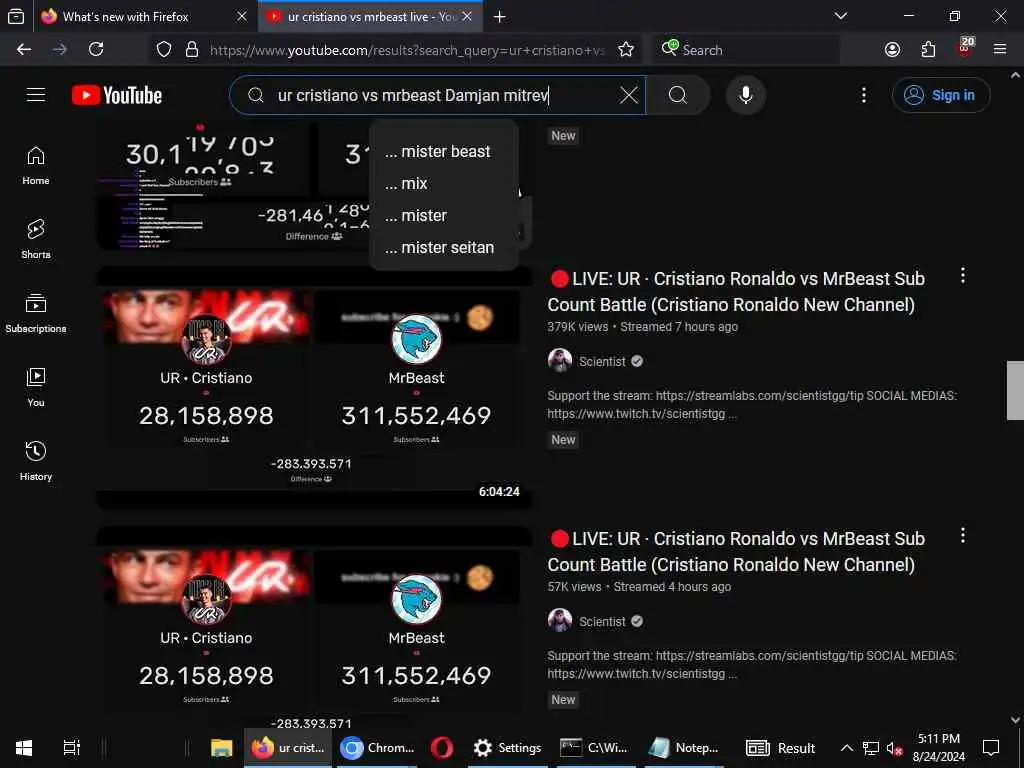Open the extension with badge 20
Viewport: 1024px width, 768px height.
tap(965, 48)
